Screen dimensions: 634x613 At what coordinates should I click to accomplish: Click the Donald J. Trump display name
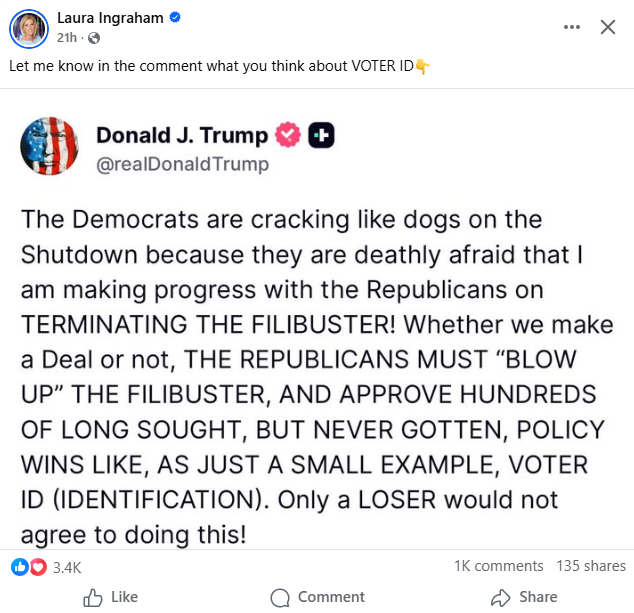[182, 135]
